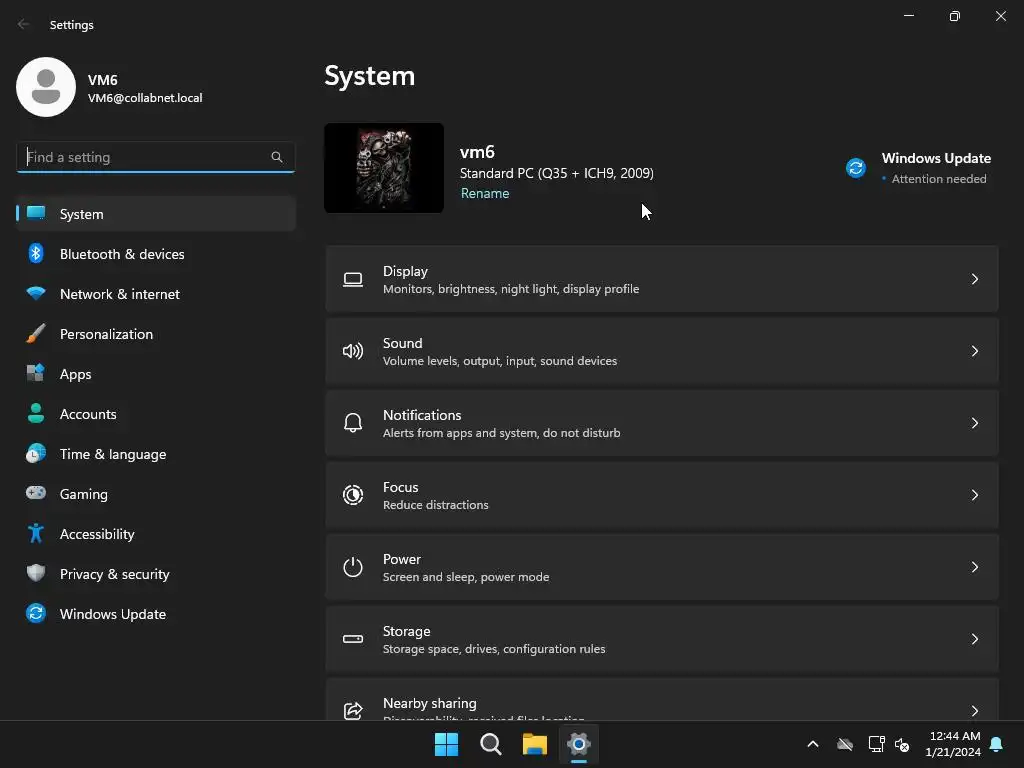The image size is (1024, 768).
Task: Expand the Notifications settings chevron
Action: click(x=974, y=423)
